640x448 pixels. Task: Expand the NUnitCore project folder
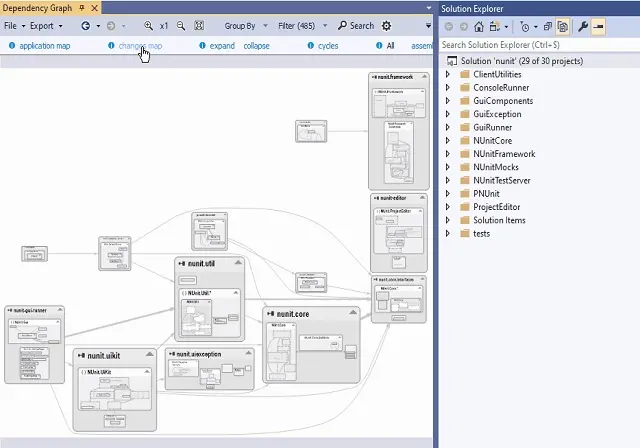pos(448,141)
